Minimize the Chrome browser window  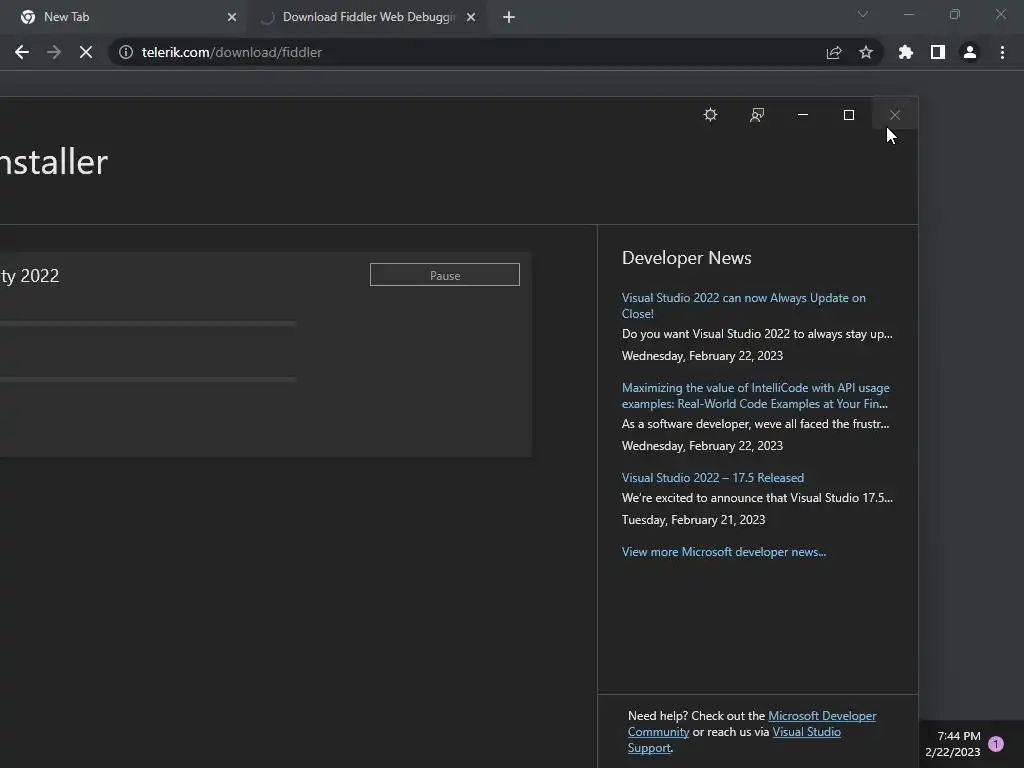point(908,14)
